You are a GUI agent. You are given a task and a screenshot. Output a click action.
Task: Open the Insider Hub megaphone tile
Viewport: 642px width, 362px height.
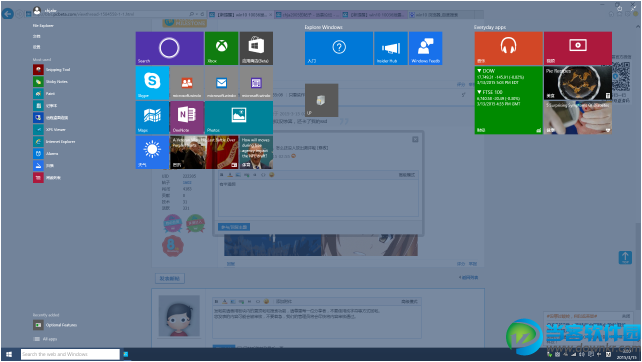point(391,48)
